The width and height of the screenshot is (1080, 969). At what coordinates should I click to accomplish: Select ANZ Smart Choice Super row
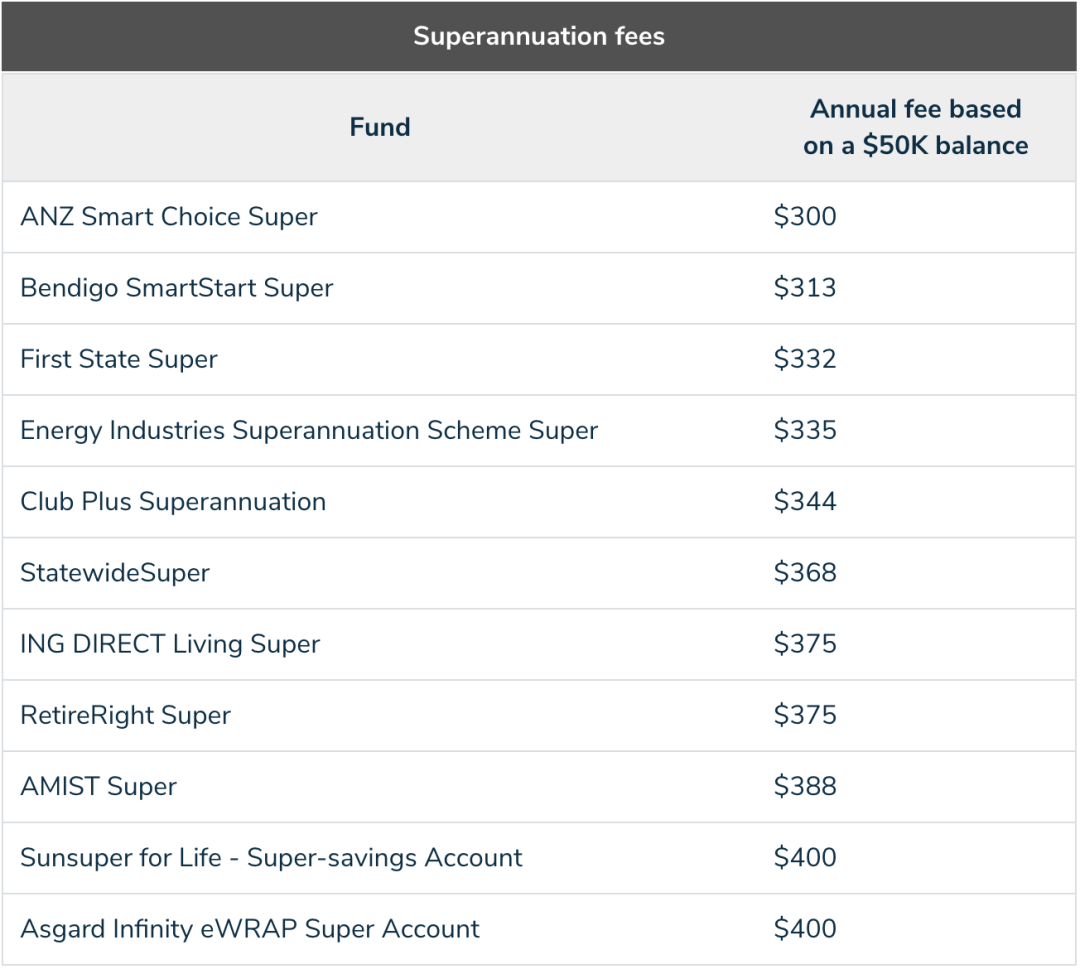pyautogui.click(x=169, y=217)
